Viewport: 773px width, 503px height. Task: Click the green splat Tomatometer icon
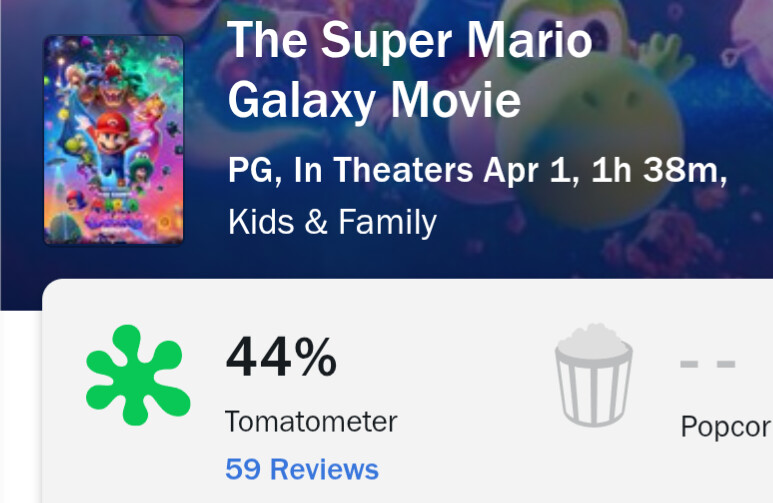pos(136,375)
